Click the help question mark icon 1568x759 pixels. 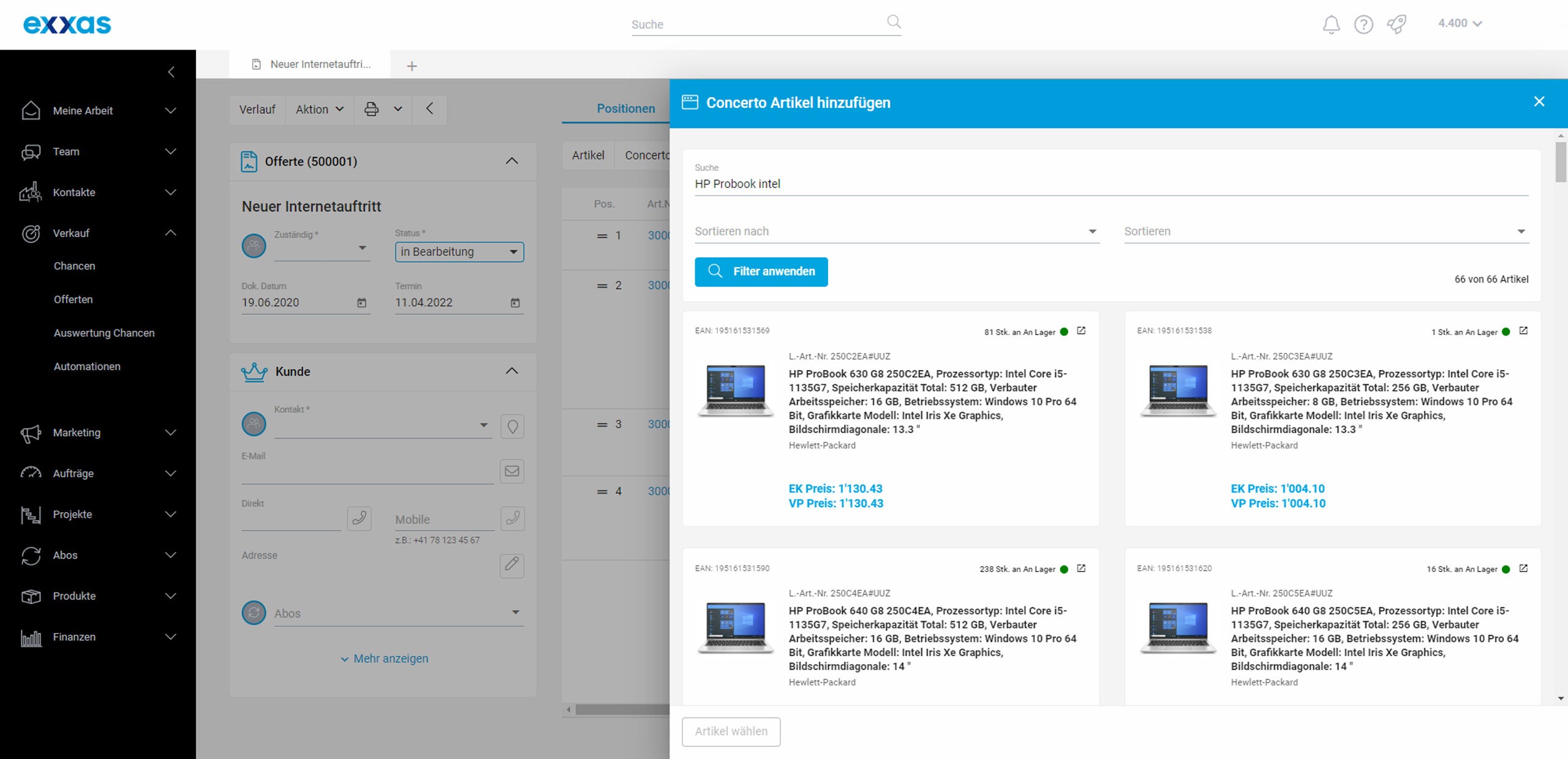click(x=1362, y=25)
